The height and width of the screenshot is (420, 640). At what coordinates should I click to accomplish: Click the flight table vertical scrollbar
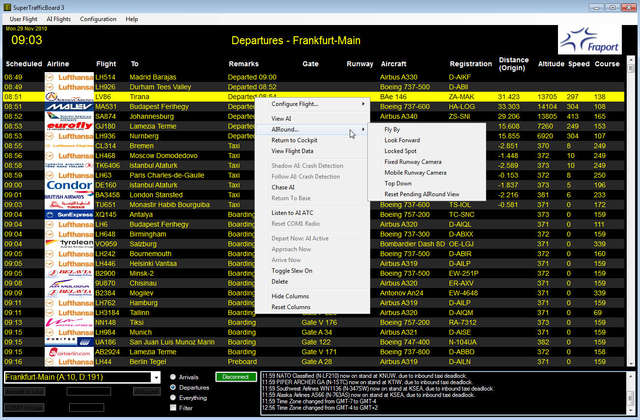tap(631, 211)
